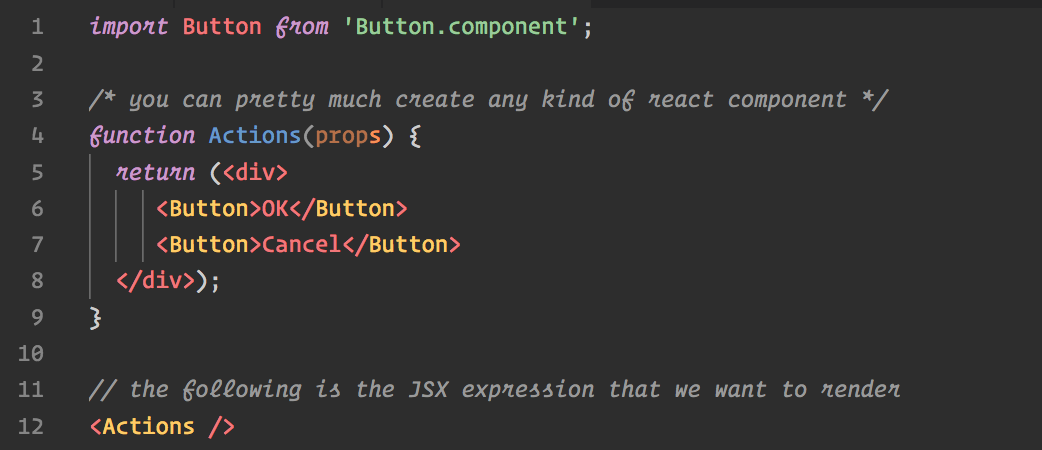Viewport: 1042px width, 450px height.
Task: Place cursor in the JSX expression comment
Action: click(x=495, y=390)
